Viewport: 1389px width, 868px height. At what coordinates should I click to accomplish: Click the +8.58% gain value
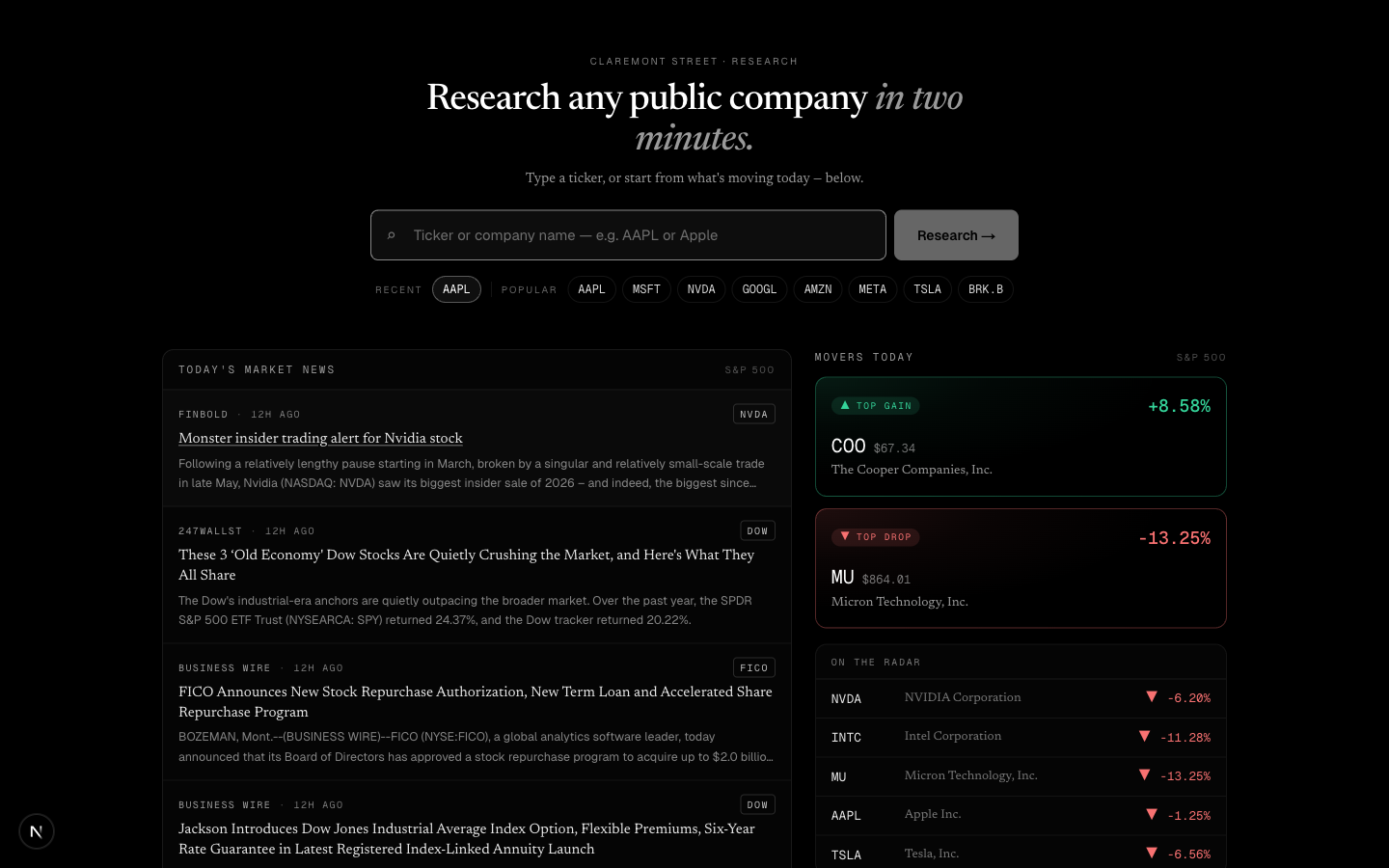click(x=1179, y=406)
